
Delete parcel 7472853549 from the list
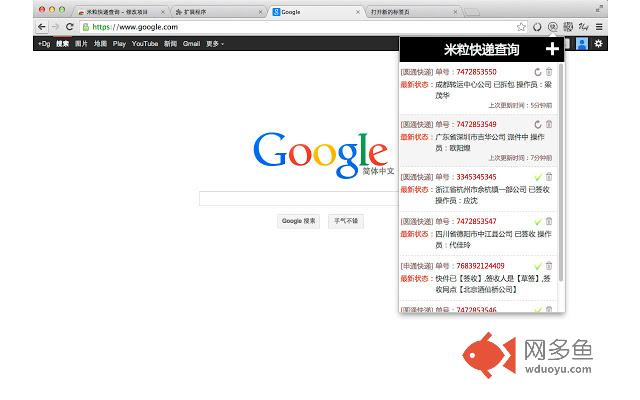[x=549, y=124]
